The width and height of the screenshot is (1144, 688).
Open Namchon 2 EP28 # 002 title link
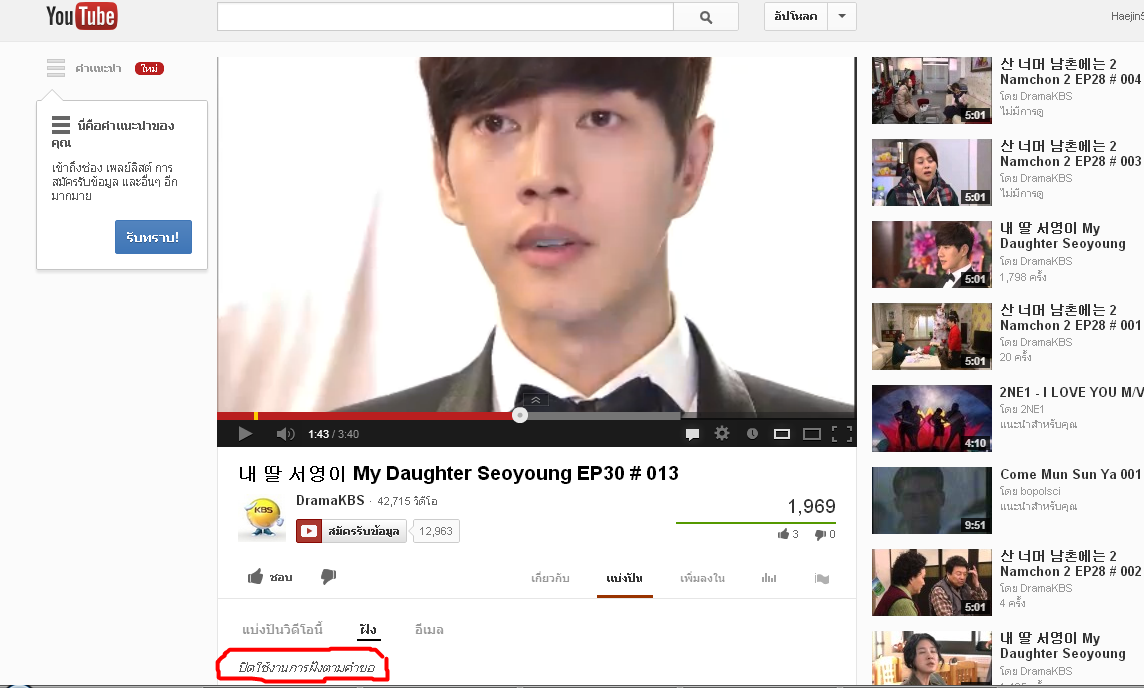[1070, 564]
